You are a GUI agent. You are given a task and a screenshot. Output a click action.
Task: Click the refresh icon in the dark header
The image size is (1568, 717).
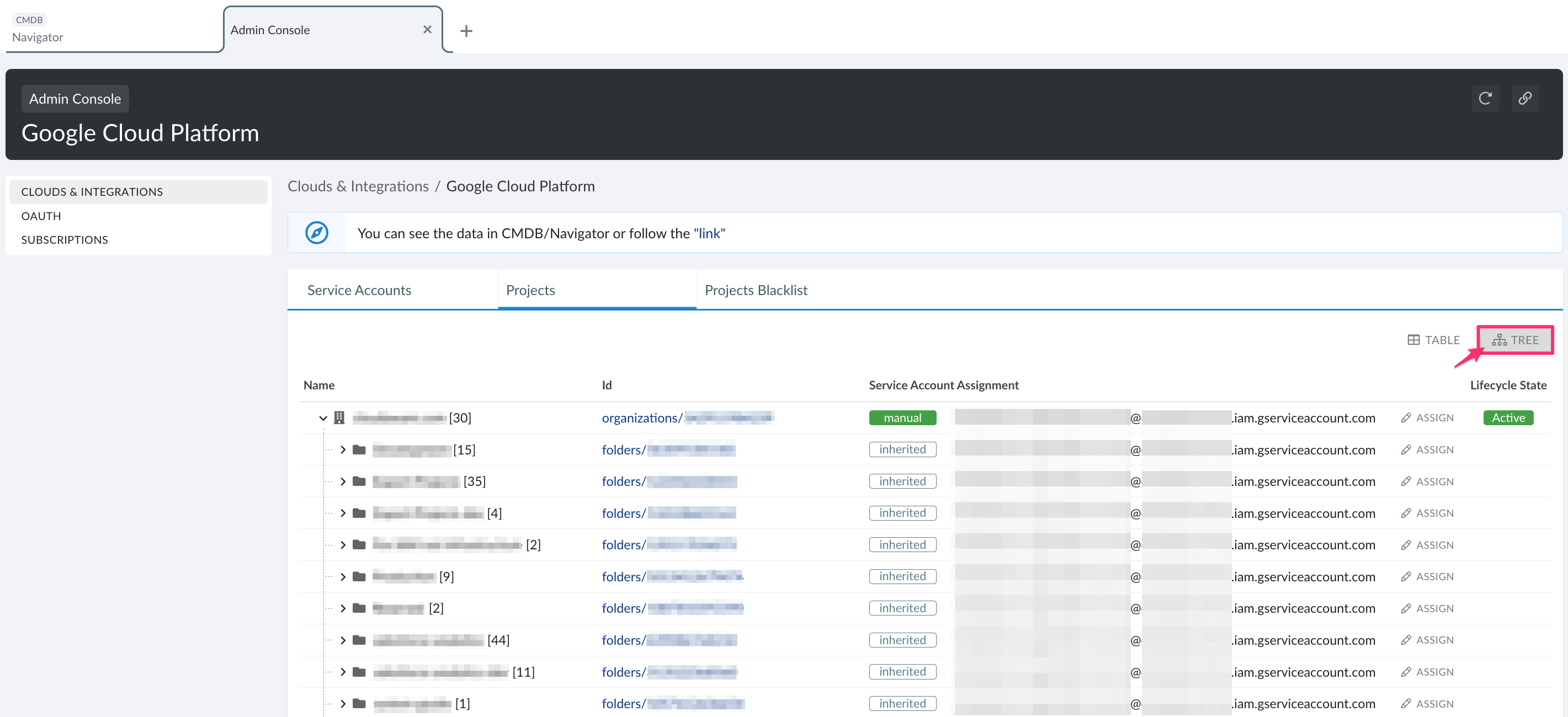click(1485, 99)
